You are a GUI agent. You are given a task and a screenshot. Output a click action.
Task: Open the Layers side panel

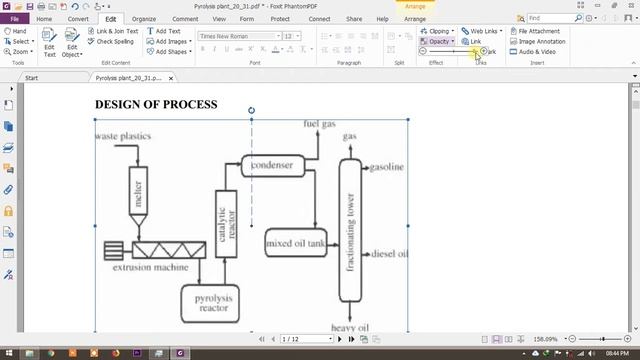8,148
